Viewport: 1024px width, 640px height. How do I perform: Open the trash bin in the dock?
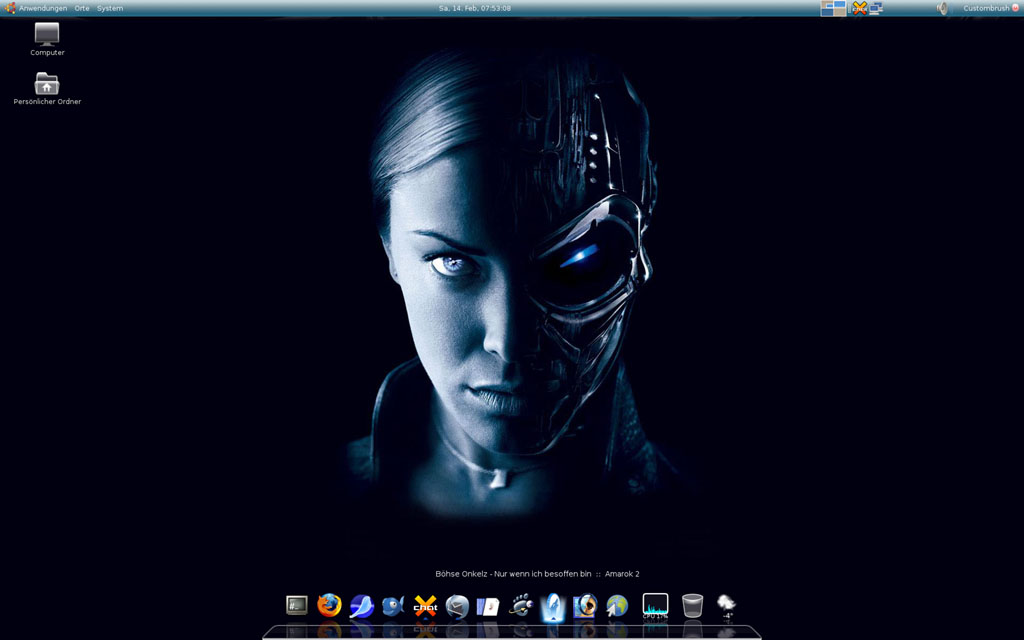(692, 605)
